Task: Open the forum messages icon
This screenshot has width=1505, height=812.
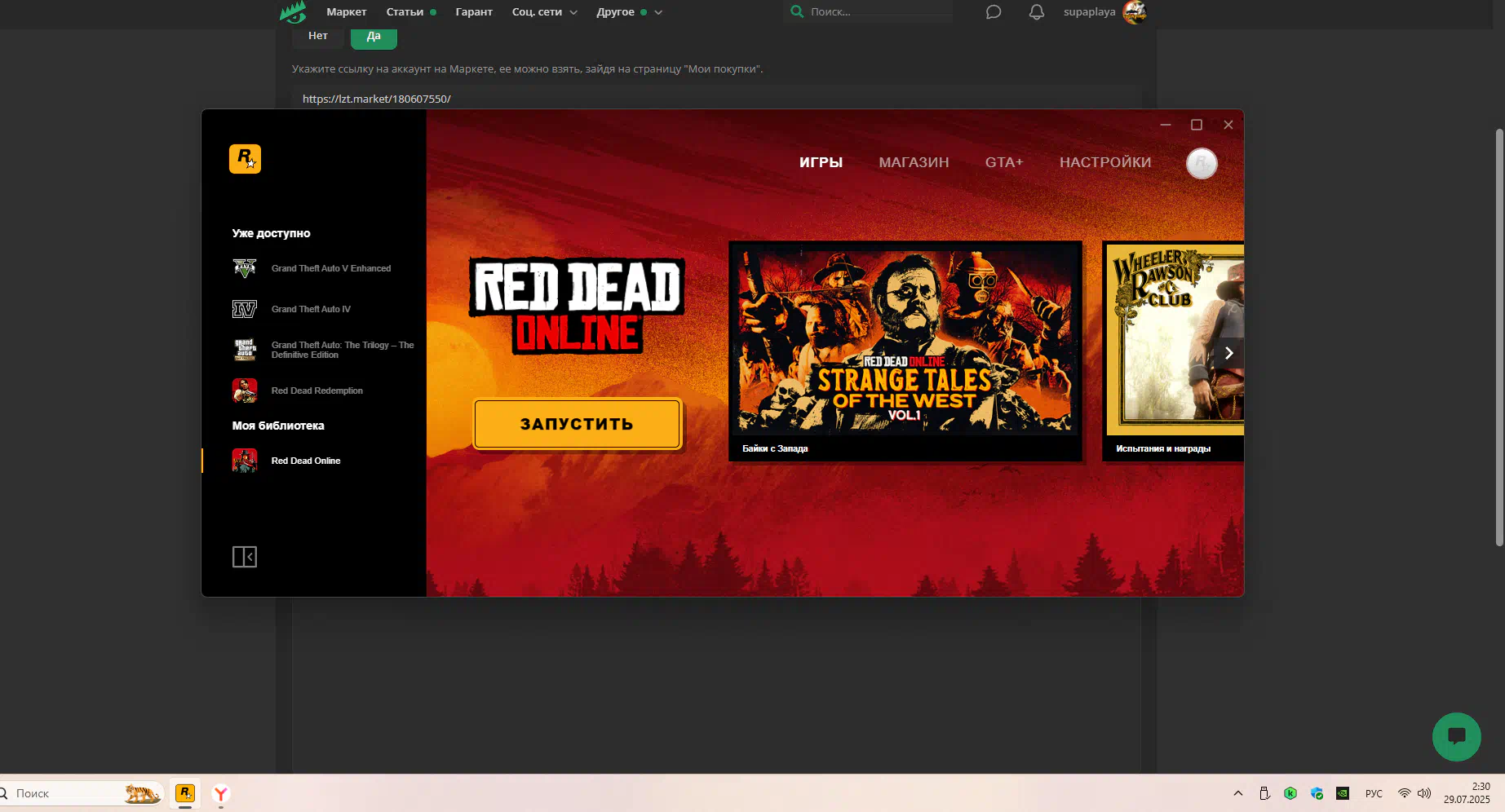Action: pyautogui.click(x=993, y=12)
